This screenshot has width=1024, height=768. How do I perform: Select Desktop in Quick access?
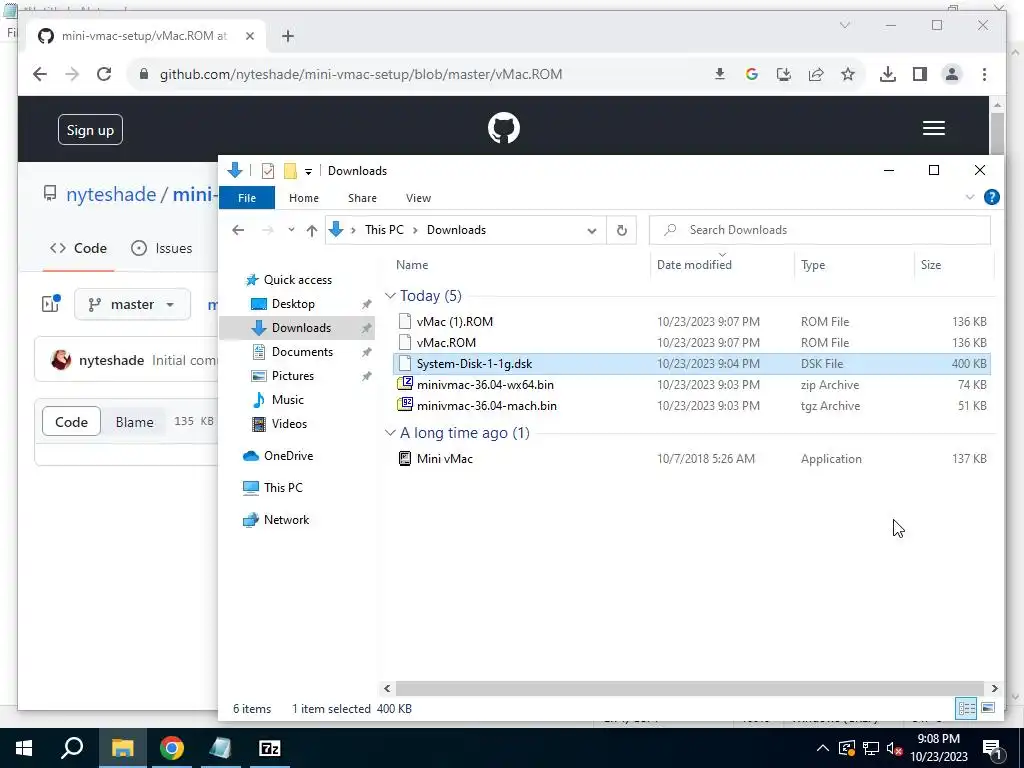293,304
